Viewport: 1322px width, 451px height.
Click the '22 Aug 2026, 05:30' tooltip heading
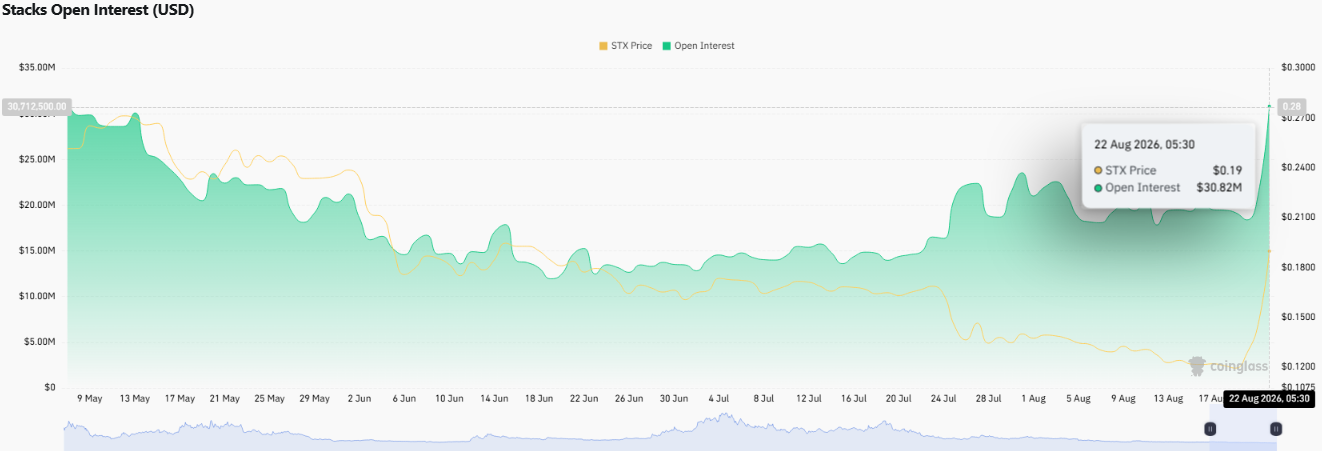[x=1144, y=146]
